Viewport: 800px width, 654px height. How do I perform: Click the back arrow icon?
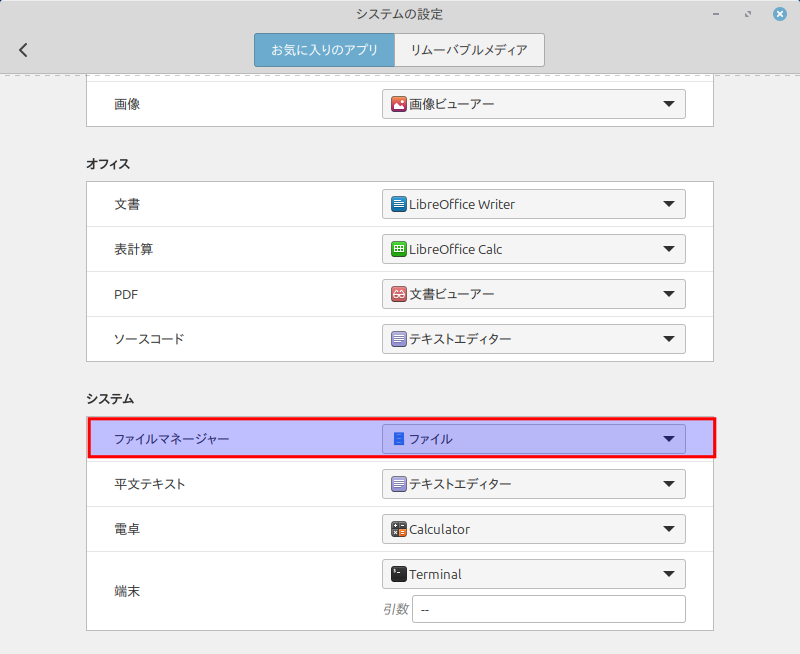tap(24, 50)
